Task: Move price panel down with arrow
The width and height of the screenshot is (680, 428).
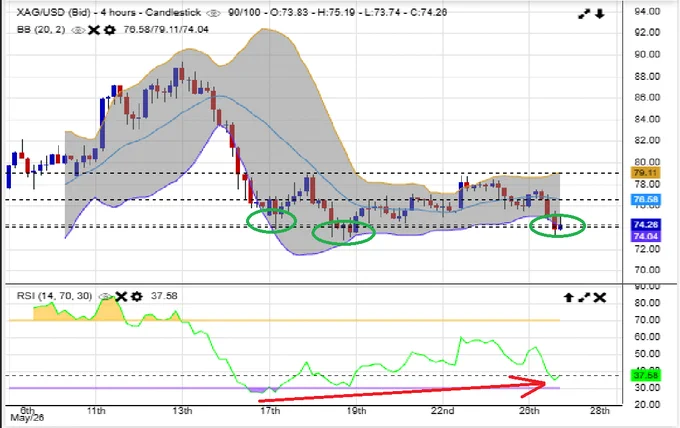Action: pyautogui.click(x=600, y=14)
